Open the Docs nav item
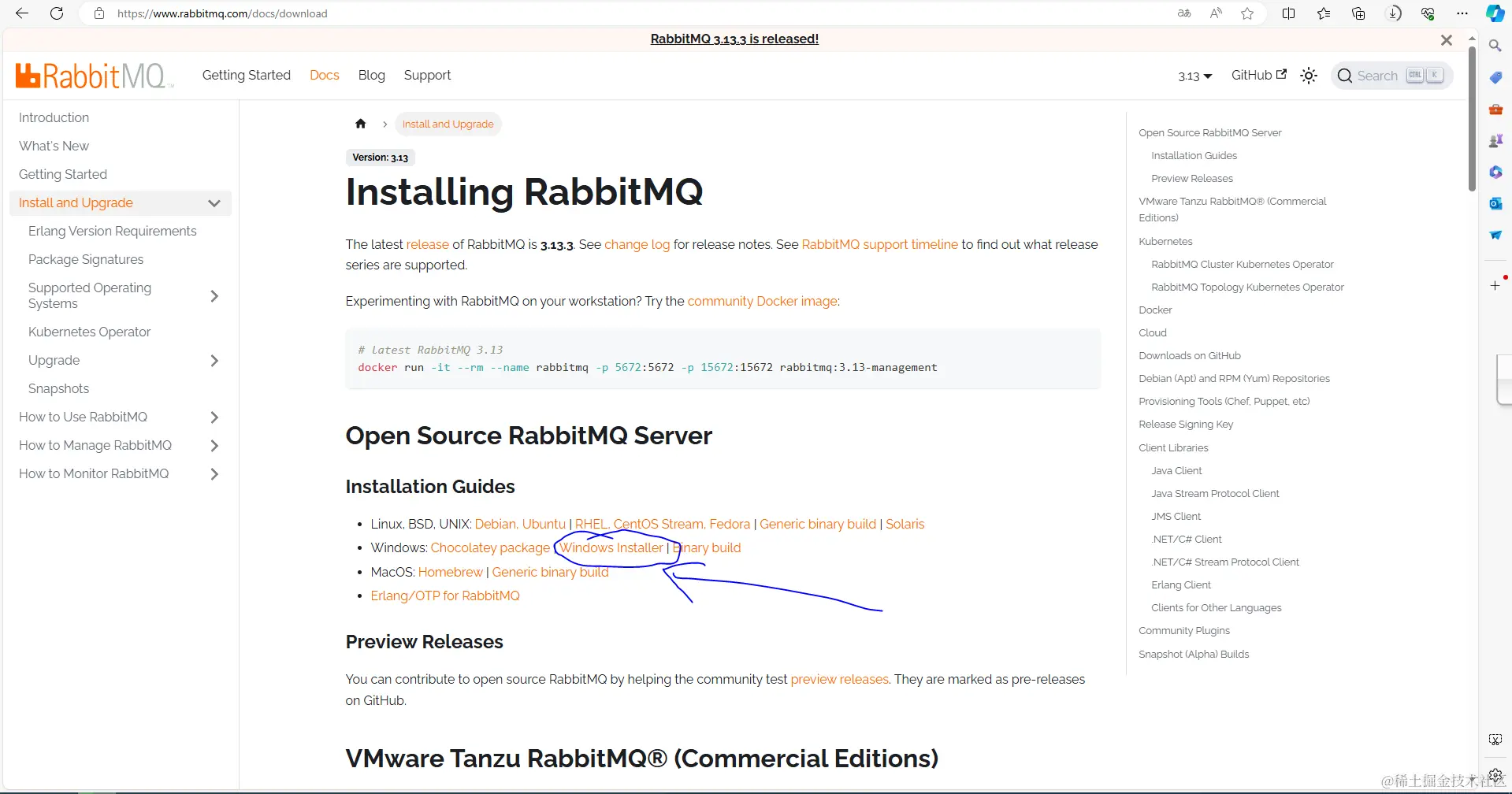Image resolution: width=1512 pixels, height=794 pixels. pos(325,75)
